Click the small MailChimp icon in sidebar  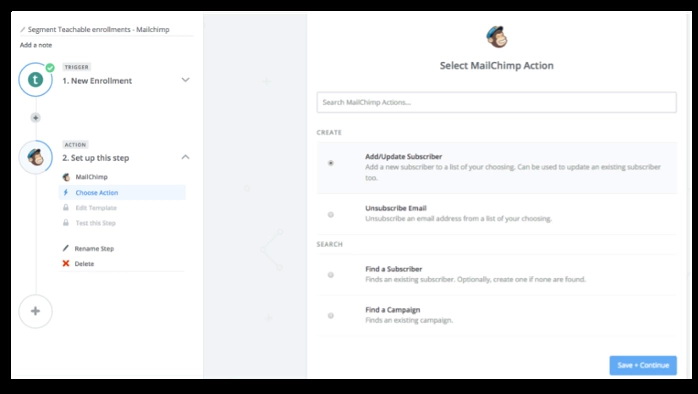[66, 177]
